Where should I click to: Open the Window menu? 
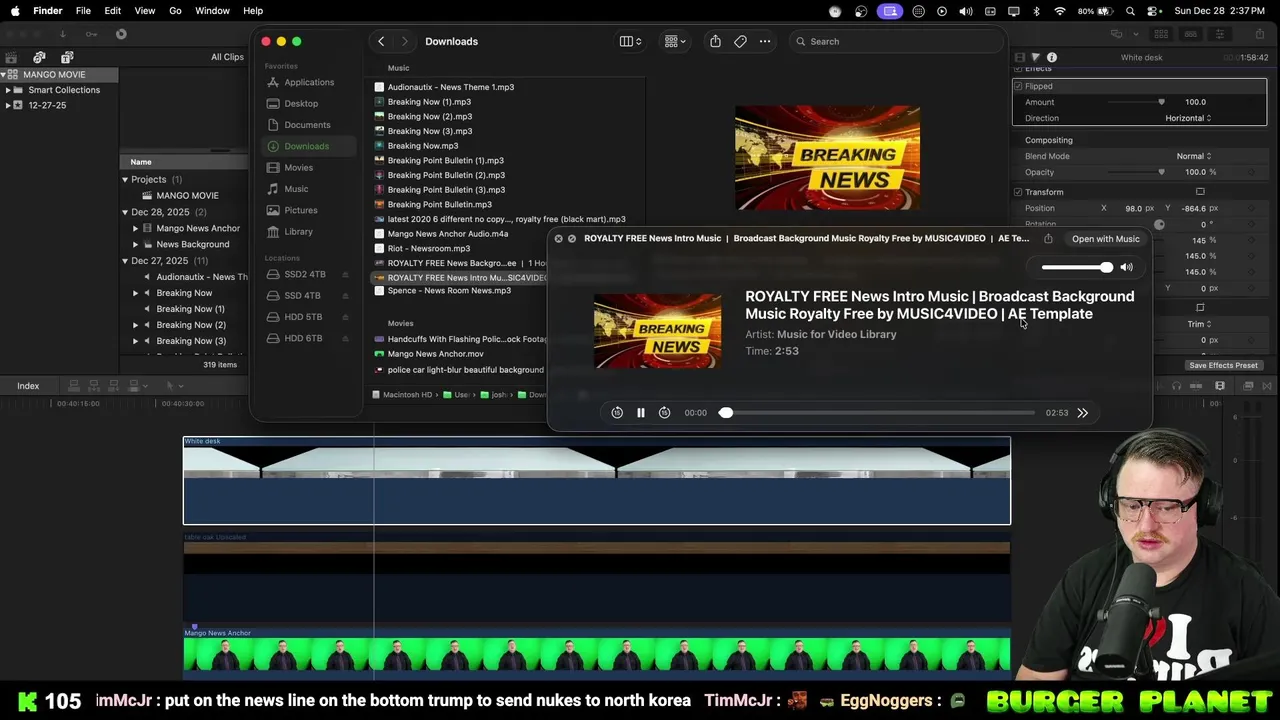(x=212, y=11)
